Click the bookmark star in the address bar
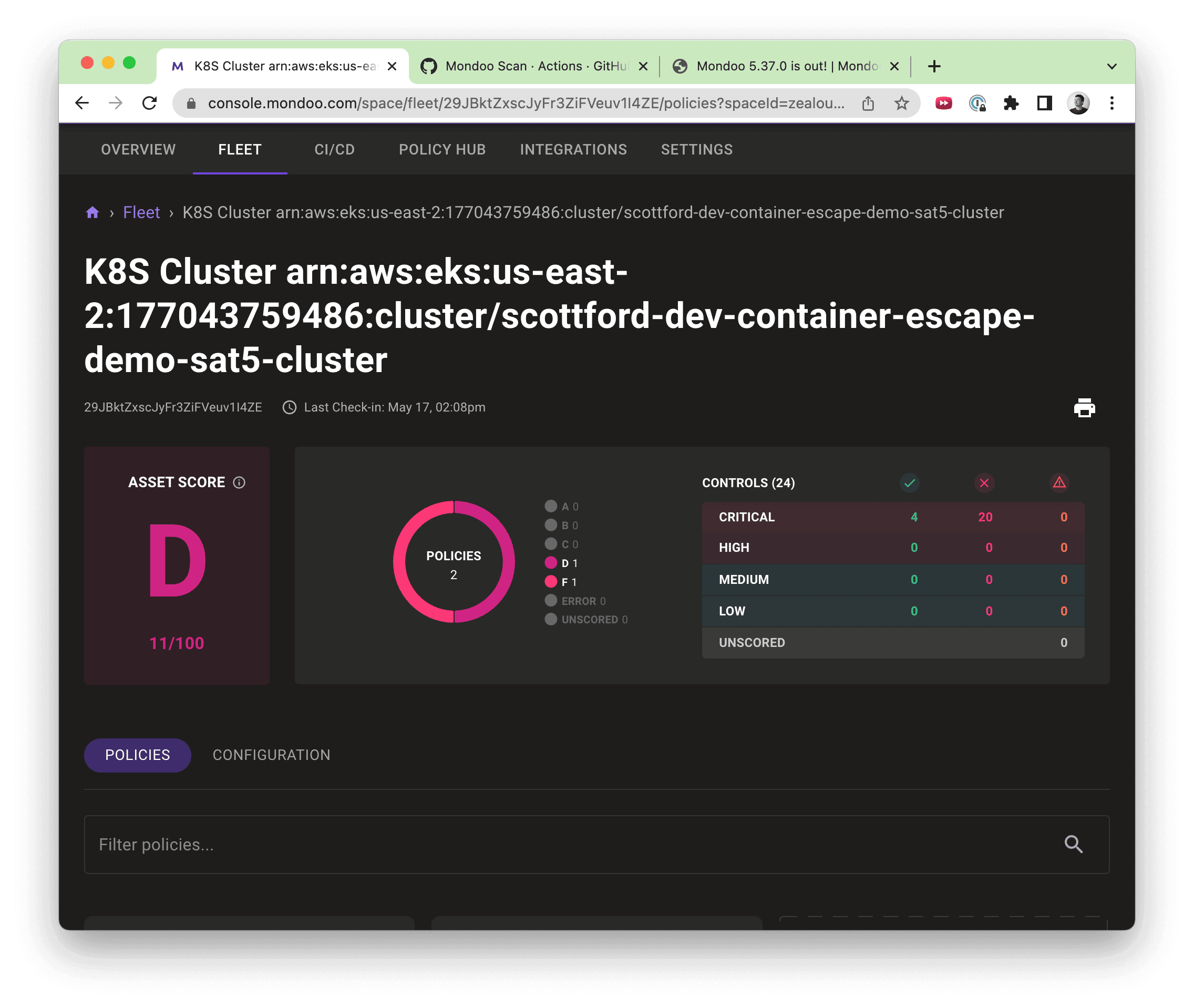 [901, 104]
